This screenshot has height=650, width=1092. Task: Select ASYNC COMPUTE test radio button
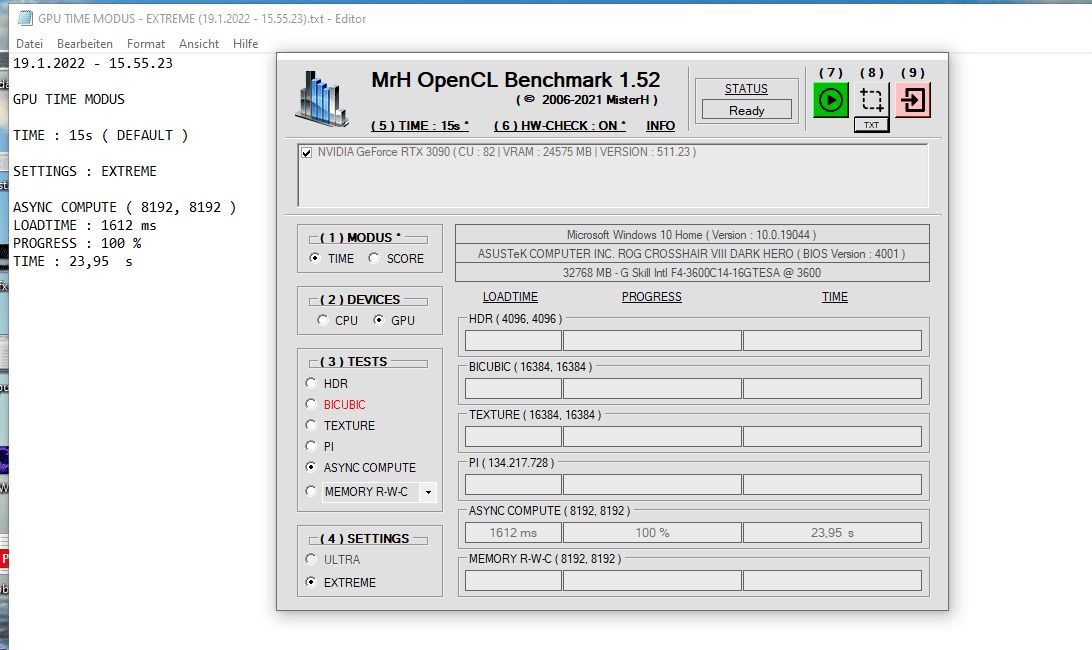click(311, 466)
